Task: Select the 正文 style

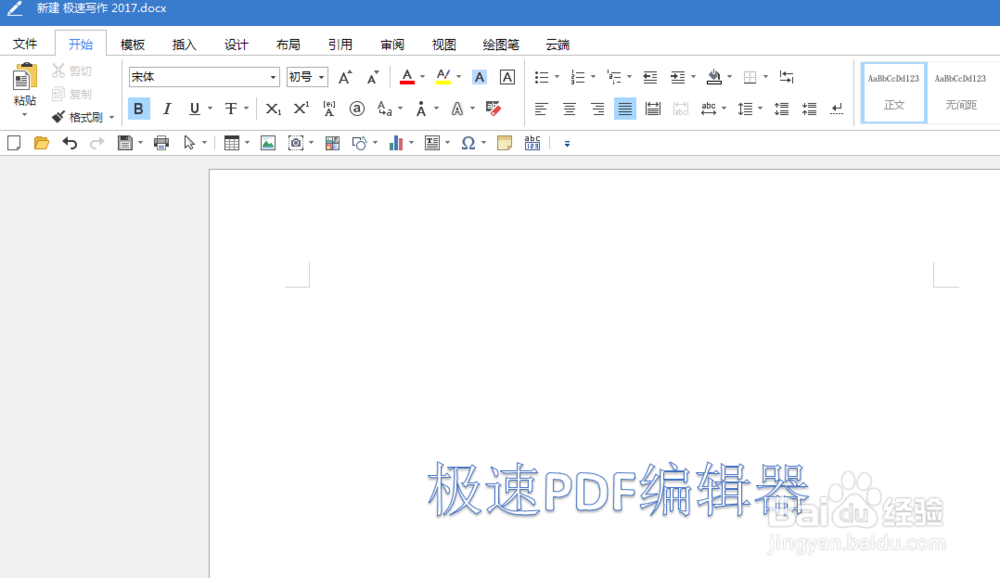Action: point(893,93)
